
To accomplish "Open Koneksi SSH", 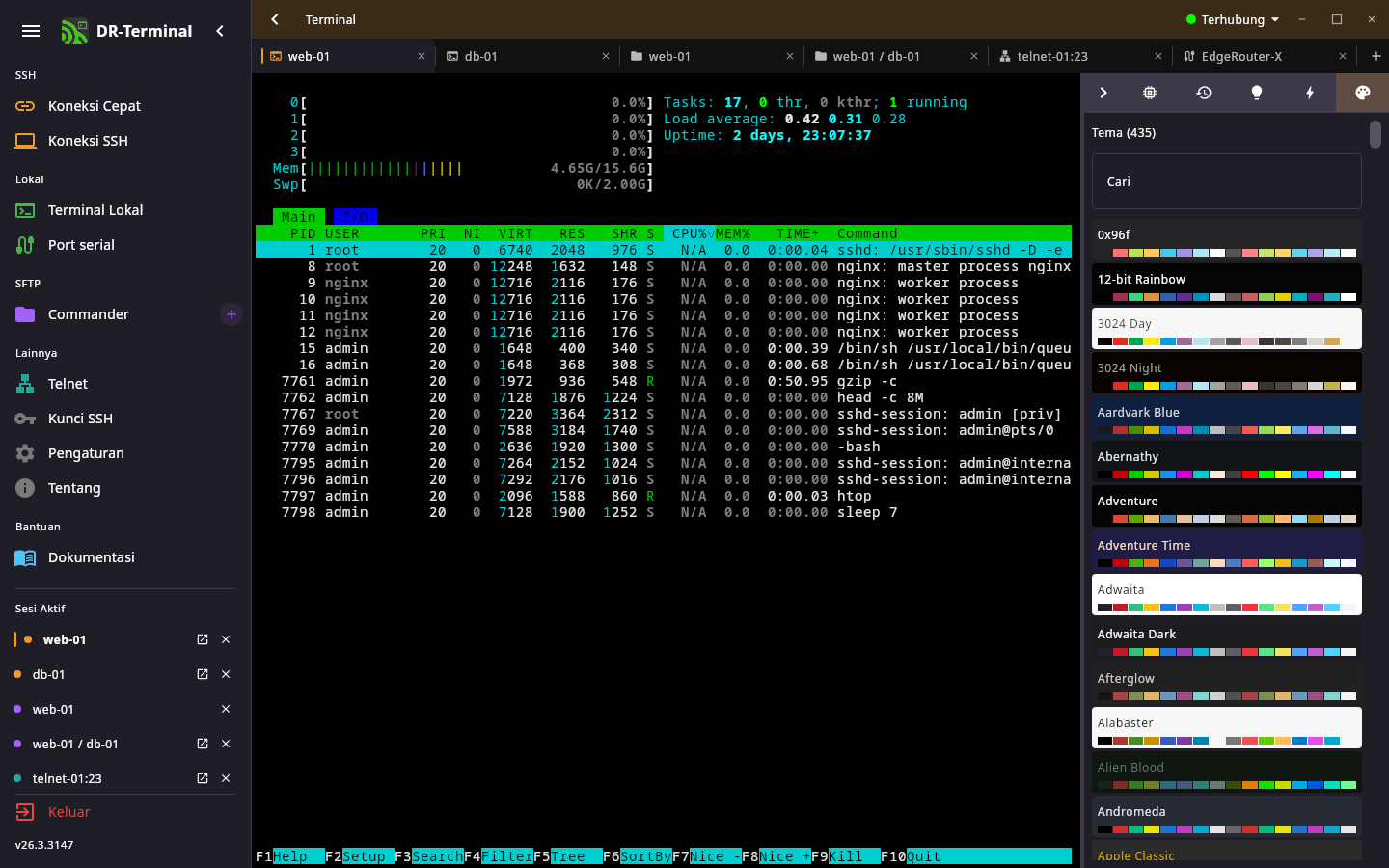I will [x=125, y=141].
